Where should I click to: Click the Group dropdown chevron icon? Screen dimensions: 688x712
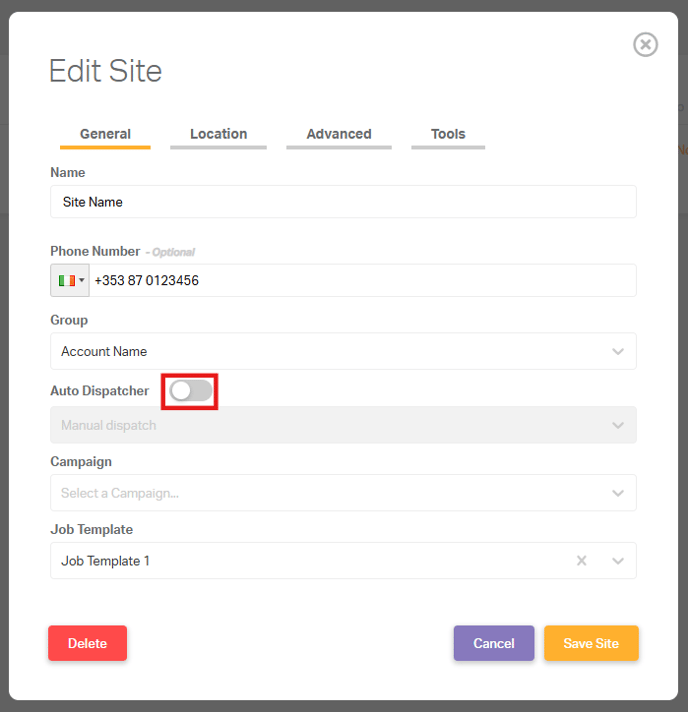coord(618,351)
